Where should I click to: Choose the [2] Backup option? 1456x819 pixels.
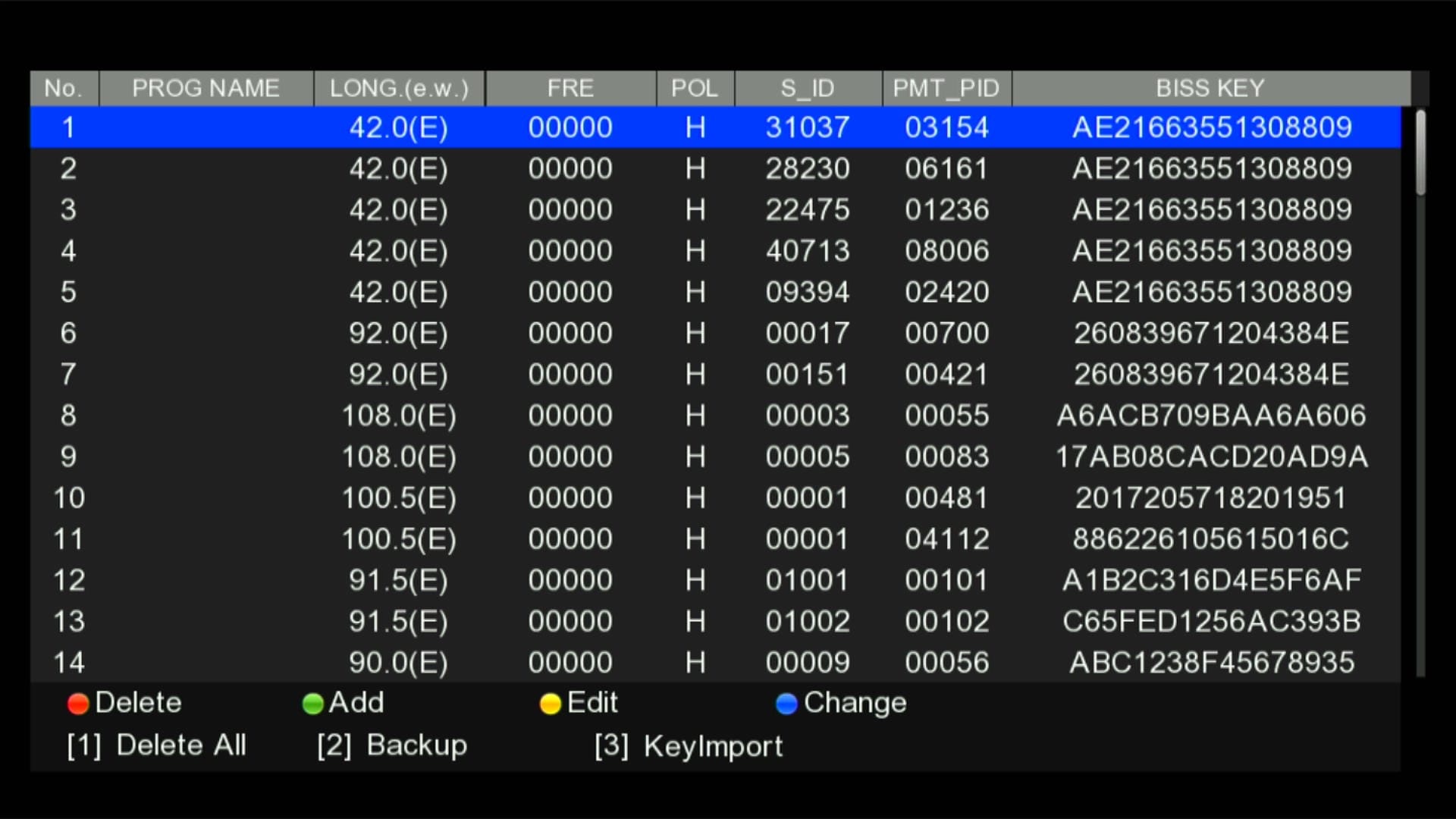pos(392,745)
